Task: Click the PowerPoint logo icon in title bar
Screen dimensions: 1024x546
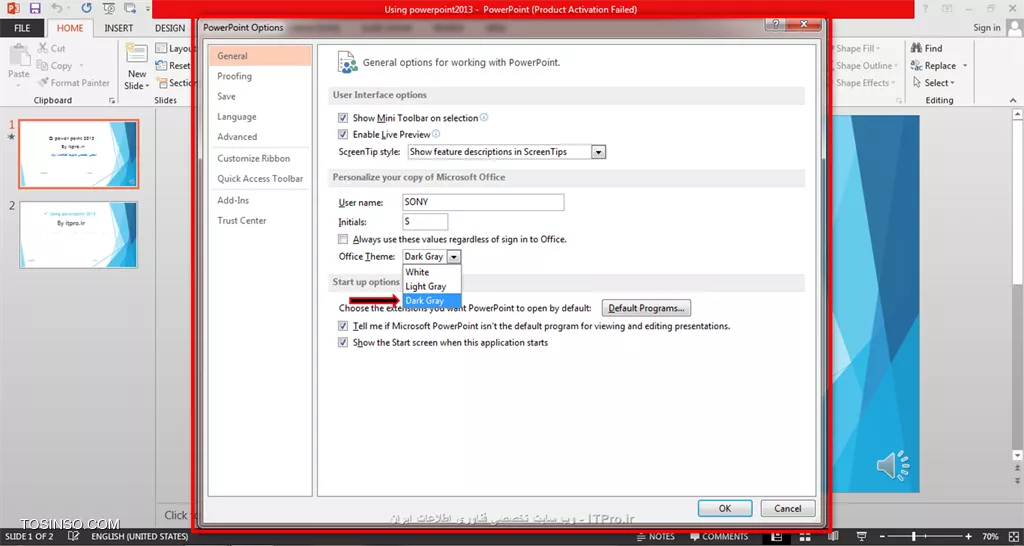Action: (x=12, y=8)
